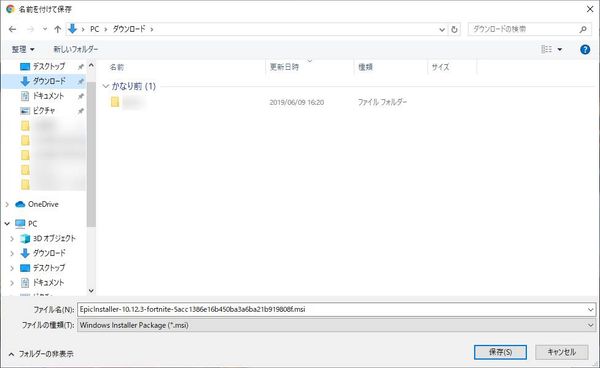
Task: Click the navigation pane scroll up arrow
Action: pyautogui.click(x=91, y=65)
